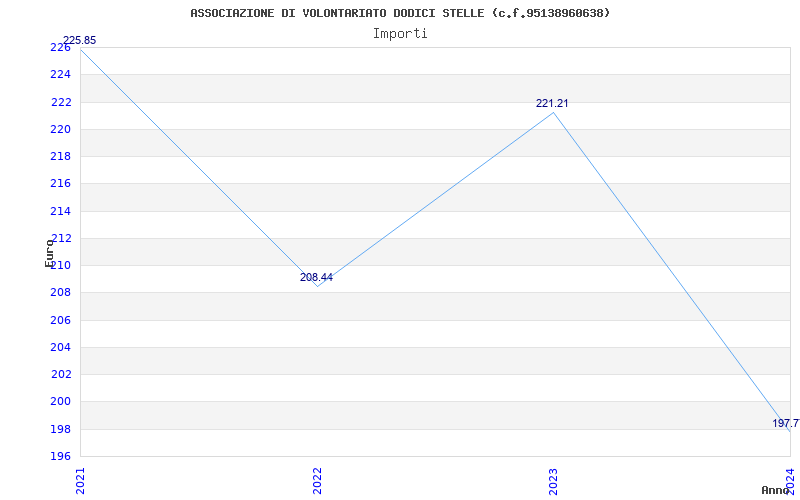Viewport: 800px width, 500px height.
Task: Click the 208.44 data label
Action: (316, 278)
